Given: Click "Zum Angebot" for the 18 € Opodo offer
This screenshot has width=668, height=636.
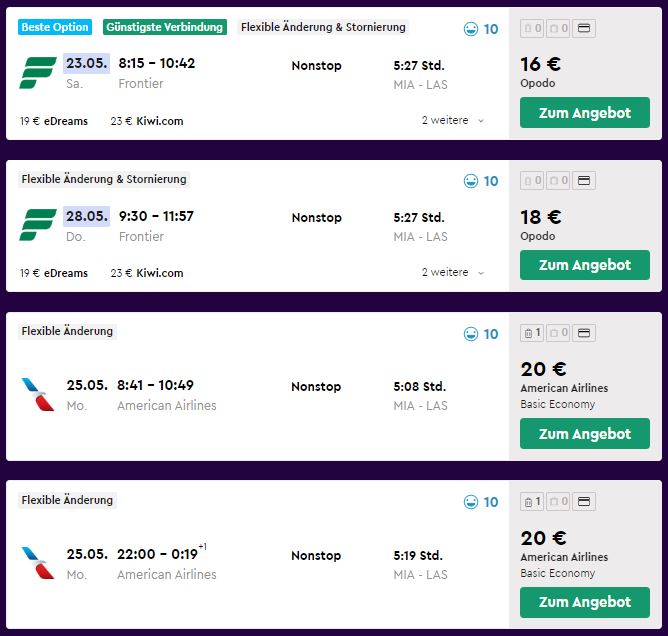Looking at the screenshot, I should point(584,265).
